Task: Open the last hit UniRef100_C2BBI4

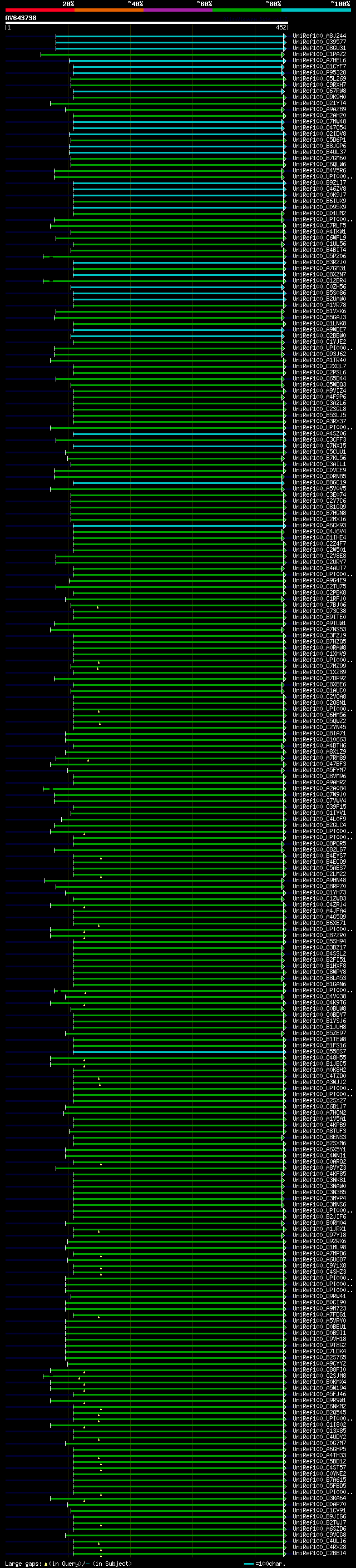Action: pos(319,1553)
